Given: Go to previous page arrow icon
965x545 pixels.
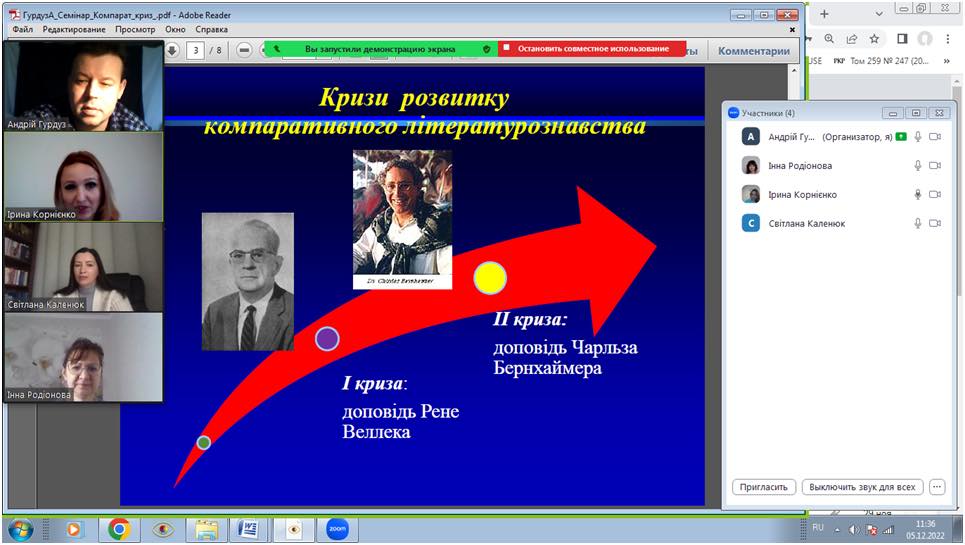Looking at the screenshot, I should tap(171, 50).
